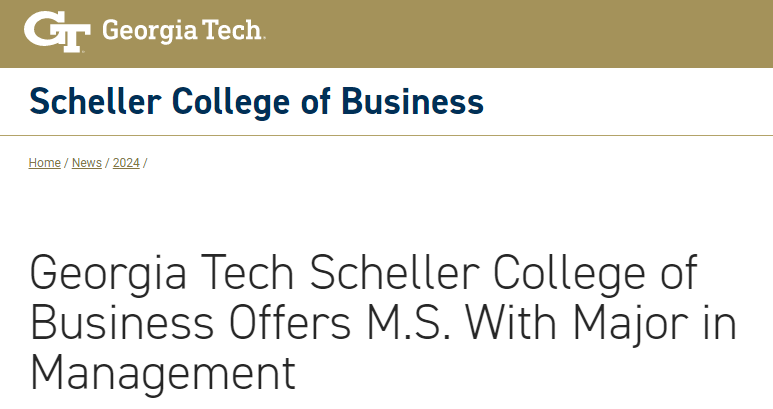Click the slash between News and 2024

pos(107,163)
